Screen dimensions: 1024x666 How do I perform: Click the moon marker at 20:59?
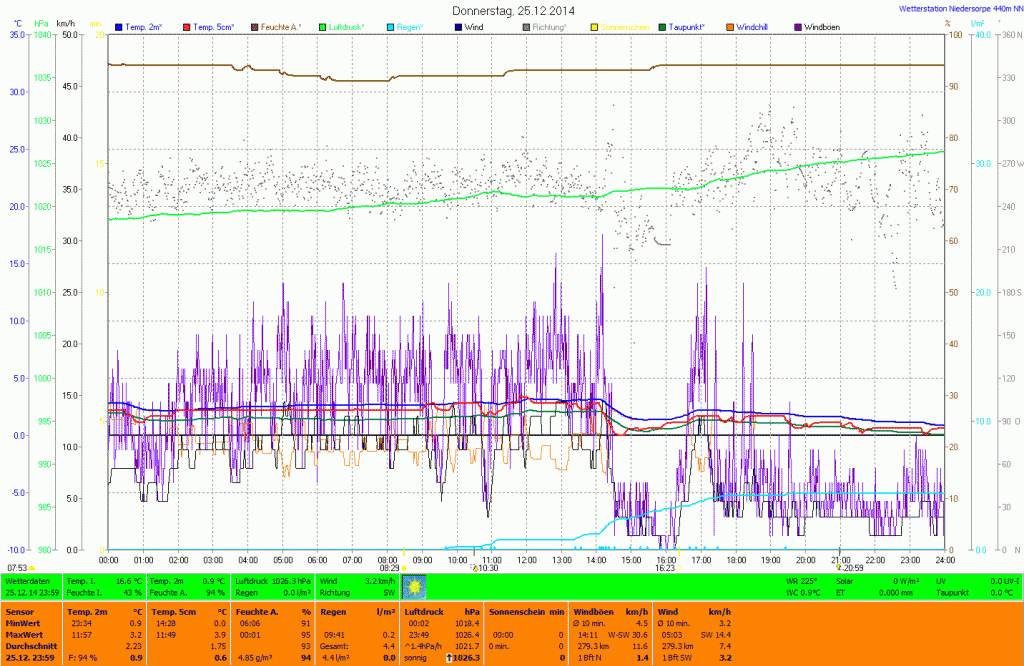tap(838, 567)
